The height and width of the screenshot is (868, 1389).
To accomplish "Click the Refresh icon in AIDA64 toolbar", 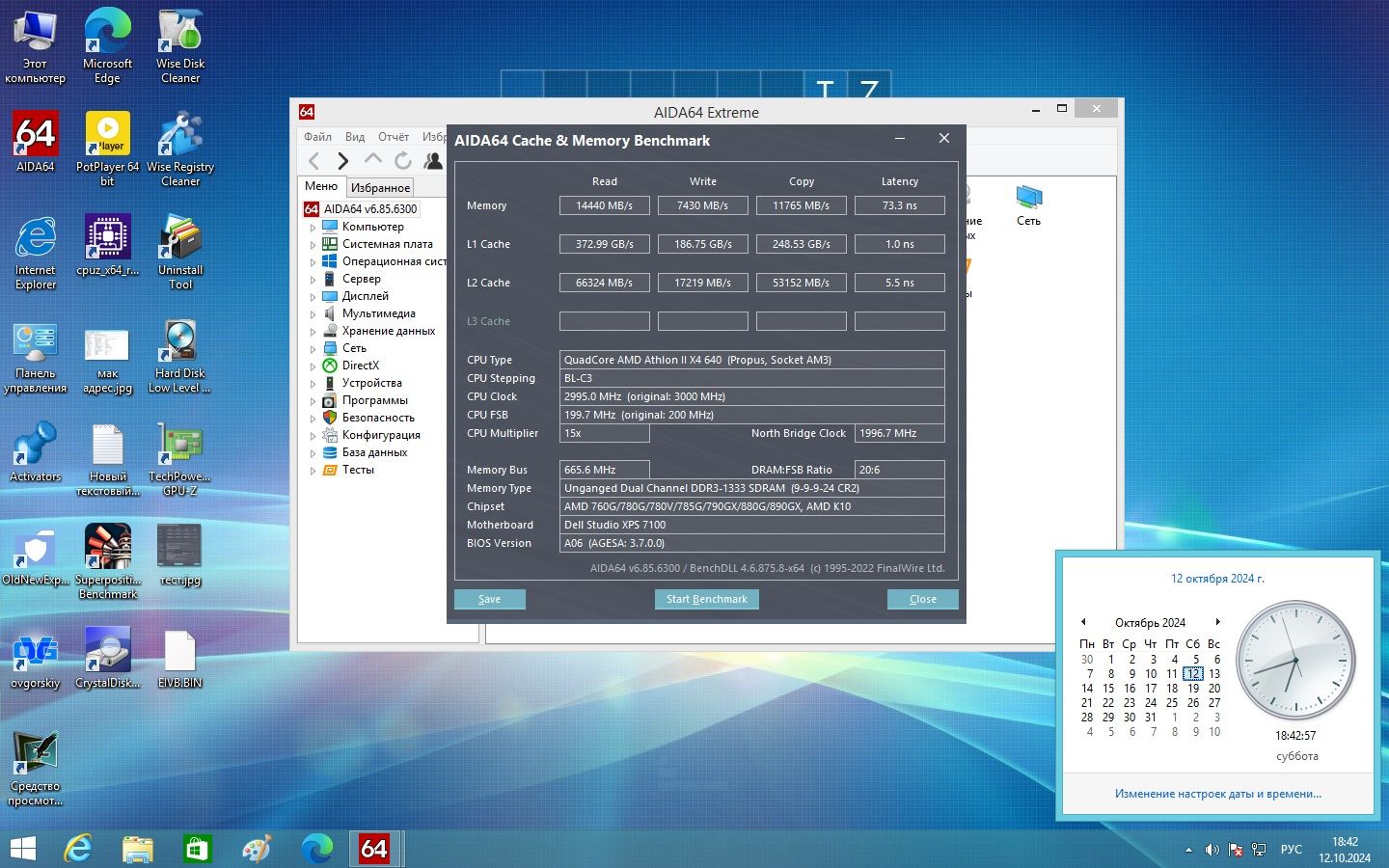I will 403,160.
